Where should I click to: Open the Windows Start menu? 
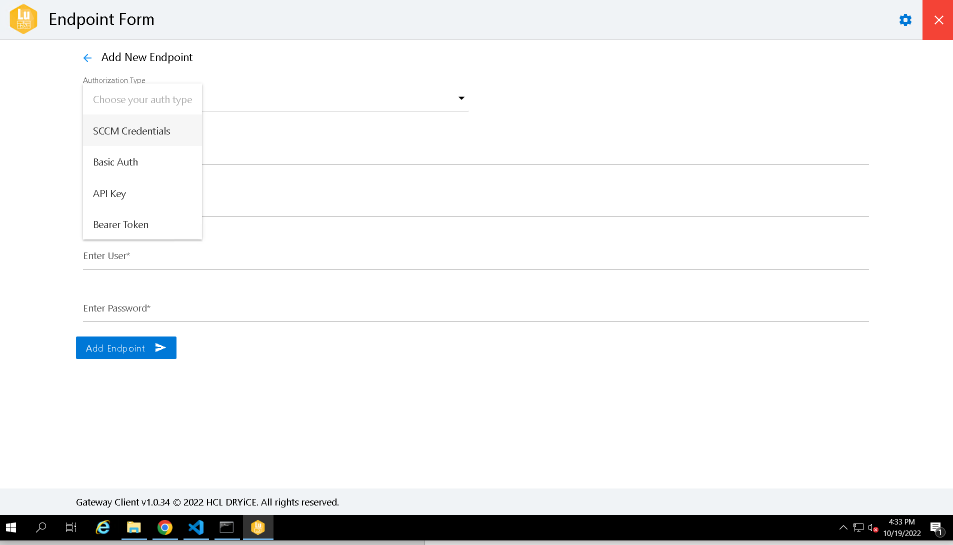click(x=11, y=527)
